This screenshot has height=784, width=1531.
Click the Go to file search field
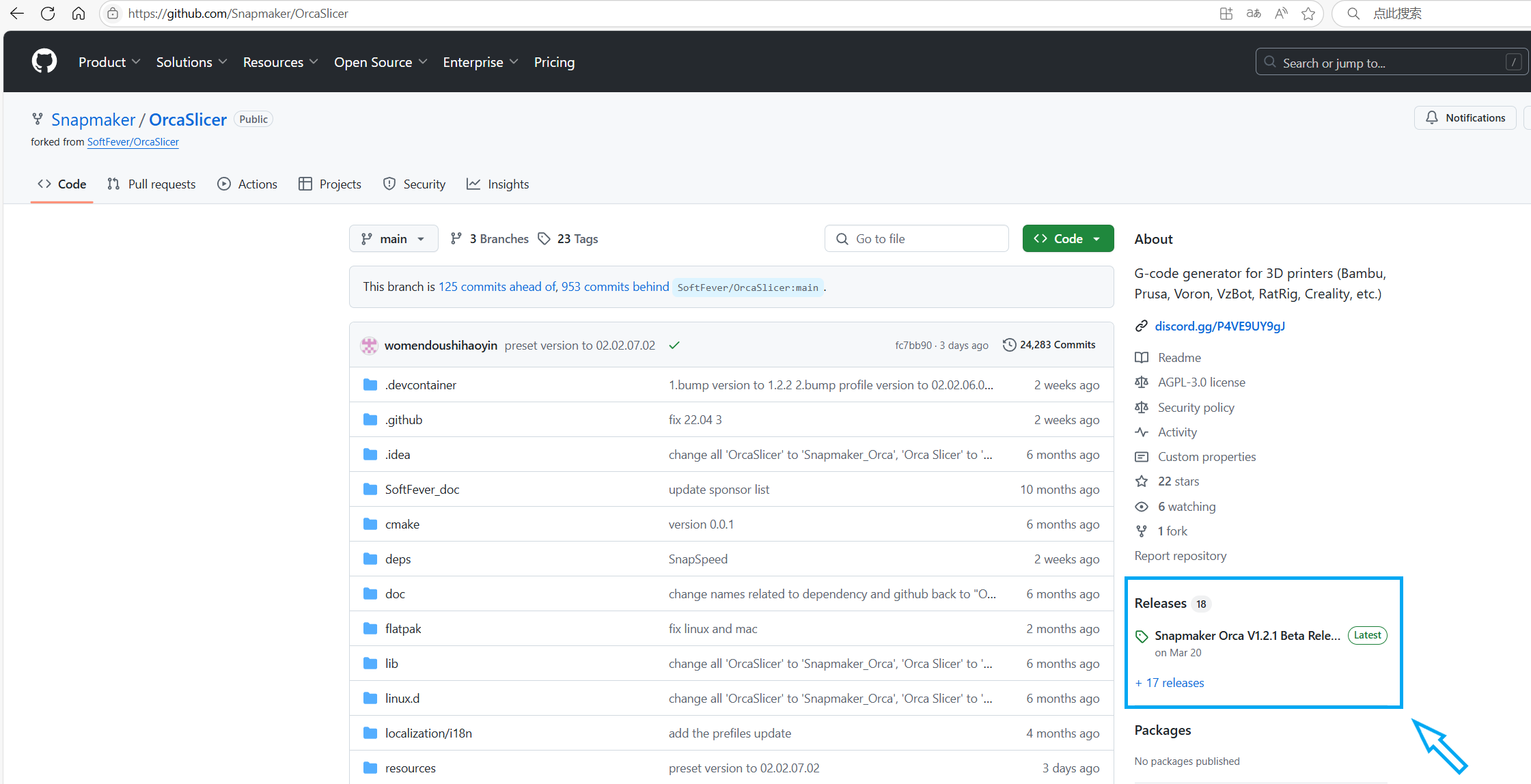[x=917, y=238]
